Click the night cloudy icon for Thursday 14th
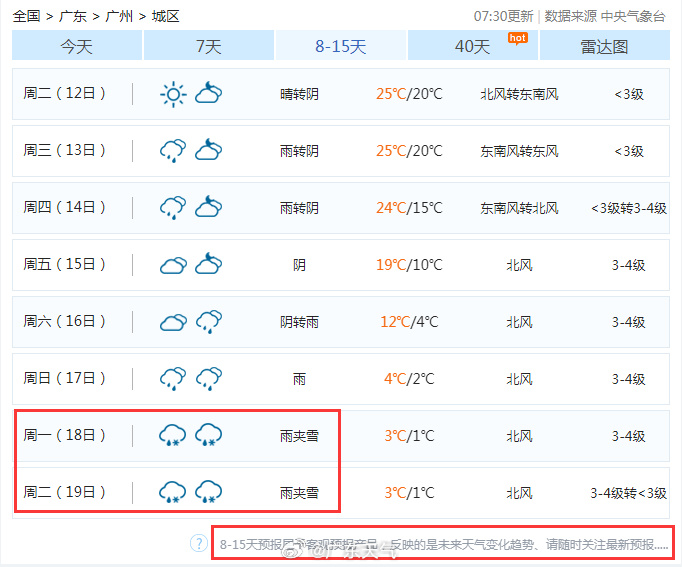Image resolution: width=682 pixels, height=567 pixels. (x=208, y=208)
